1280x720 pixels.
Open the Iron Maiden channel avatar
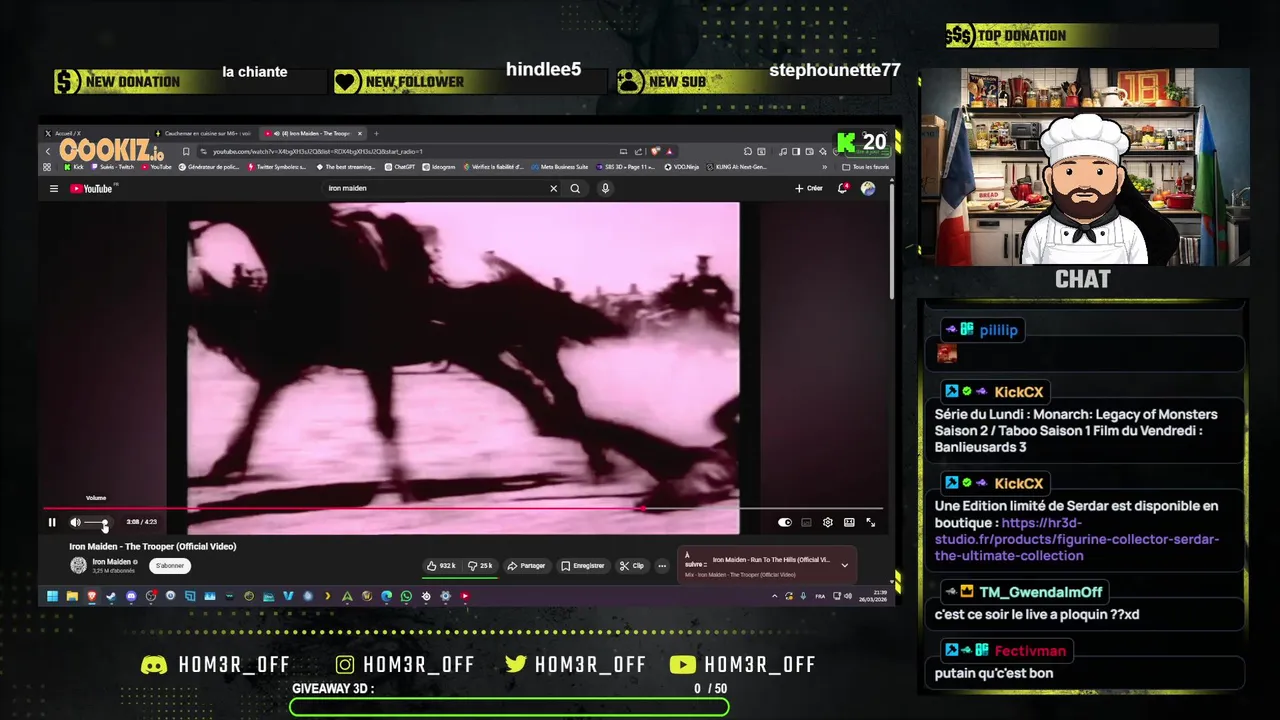pyautogui.click(x=78, y=565)
